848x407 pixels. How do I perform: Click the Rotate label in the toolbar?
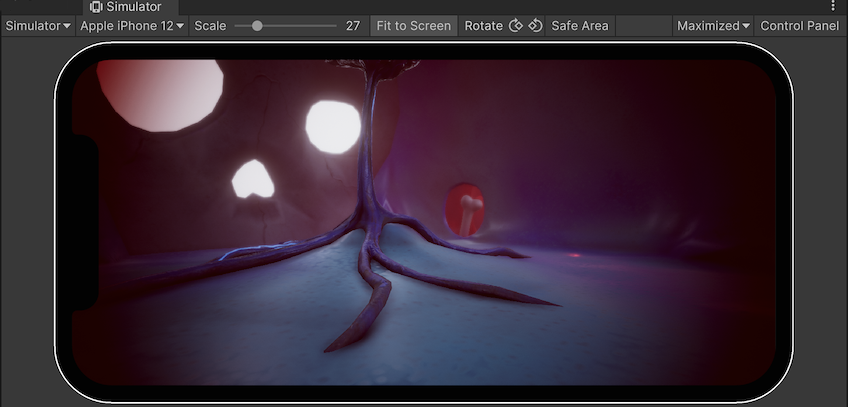(484, 26)
